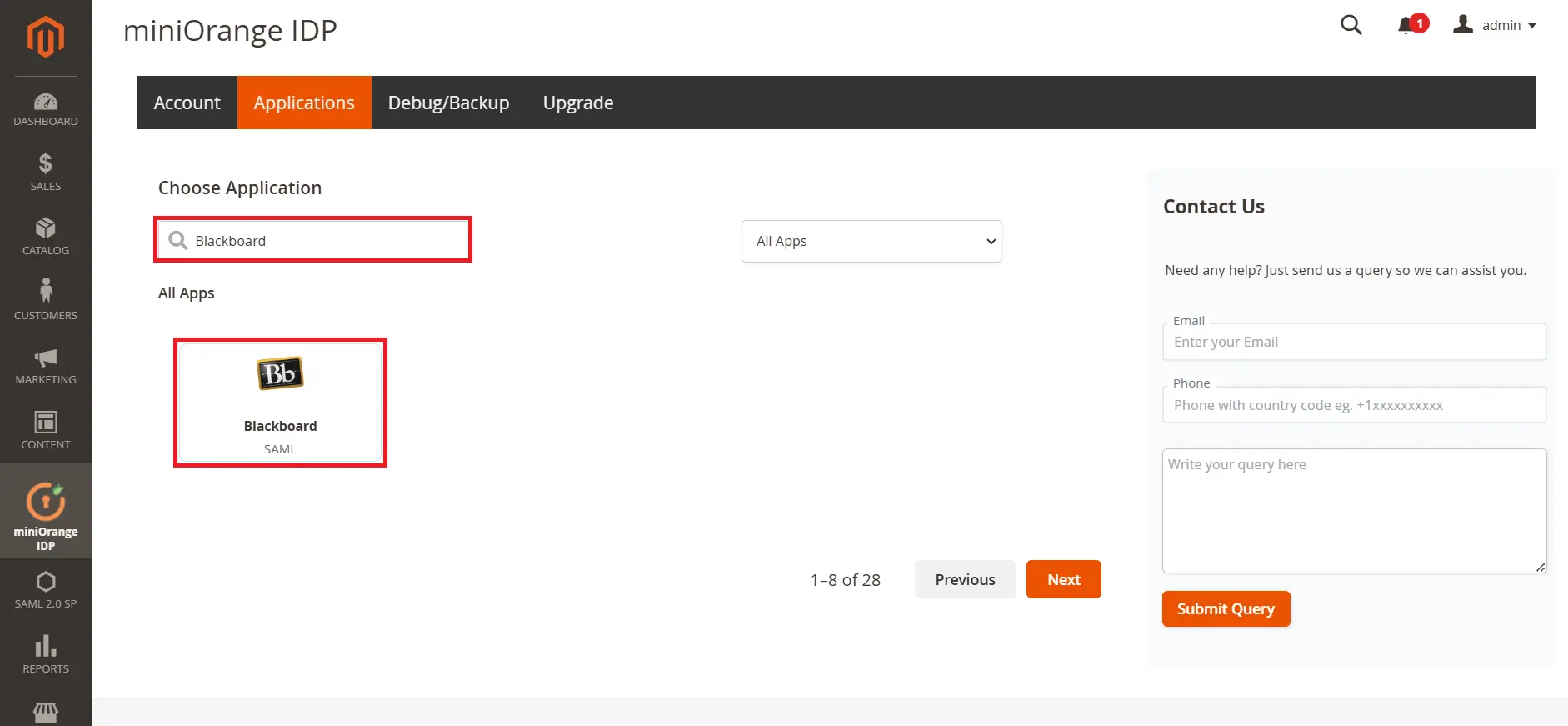This screenshot has height=726, width=1568.
Task: Click the Phone input field
Action: 1355,405
